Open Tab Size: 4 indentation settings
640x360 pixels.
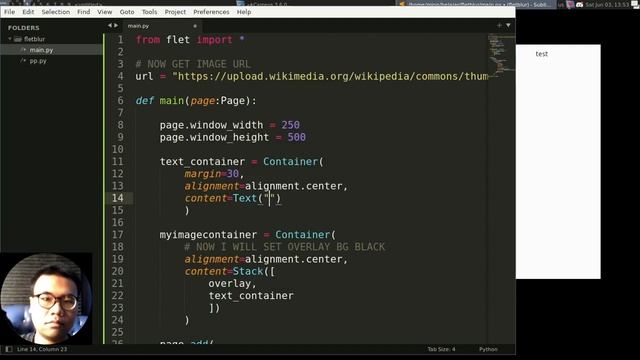(441, 349)
